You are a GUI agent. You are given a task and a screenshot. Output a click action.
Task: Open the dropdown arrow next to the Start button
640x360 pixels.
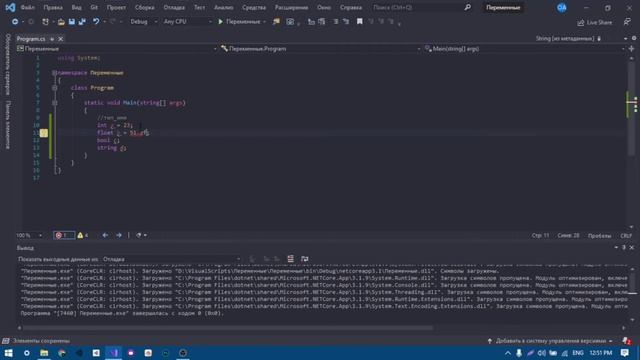click(x=264, y=22)
